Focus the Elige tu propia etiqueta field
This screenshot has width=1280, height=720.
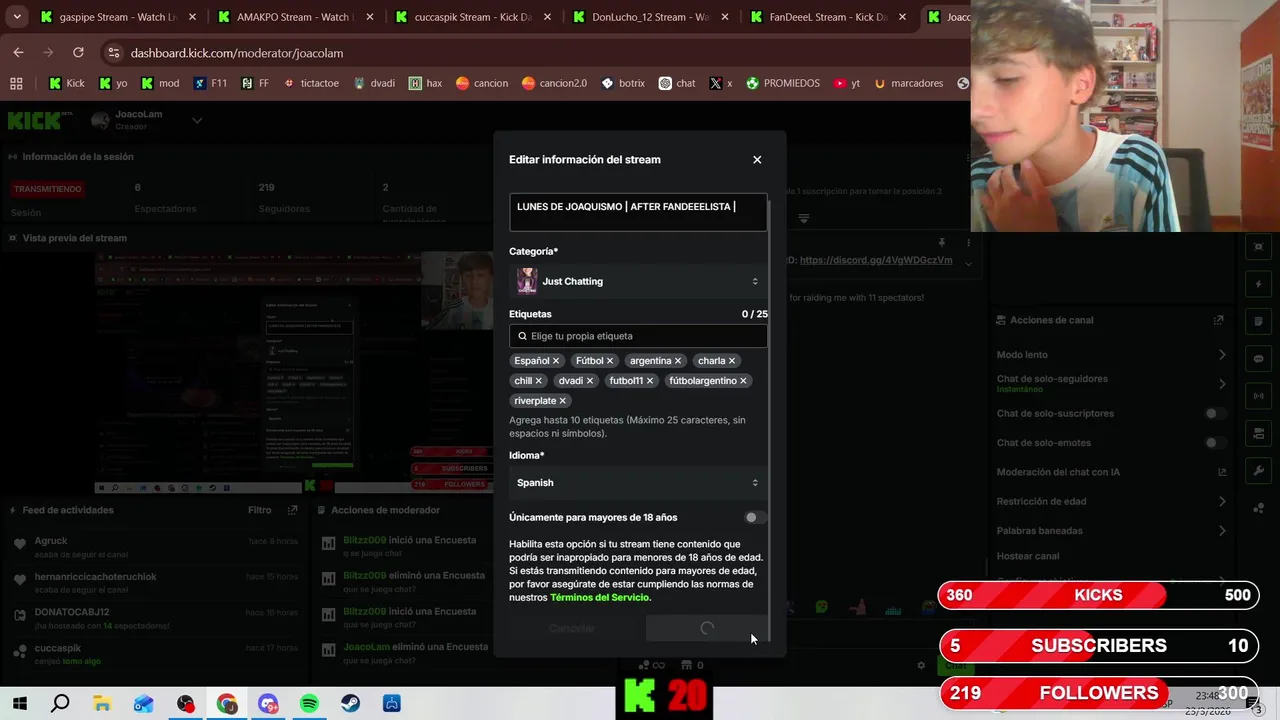pyautogui.click(x=638, y=336)
